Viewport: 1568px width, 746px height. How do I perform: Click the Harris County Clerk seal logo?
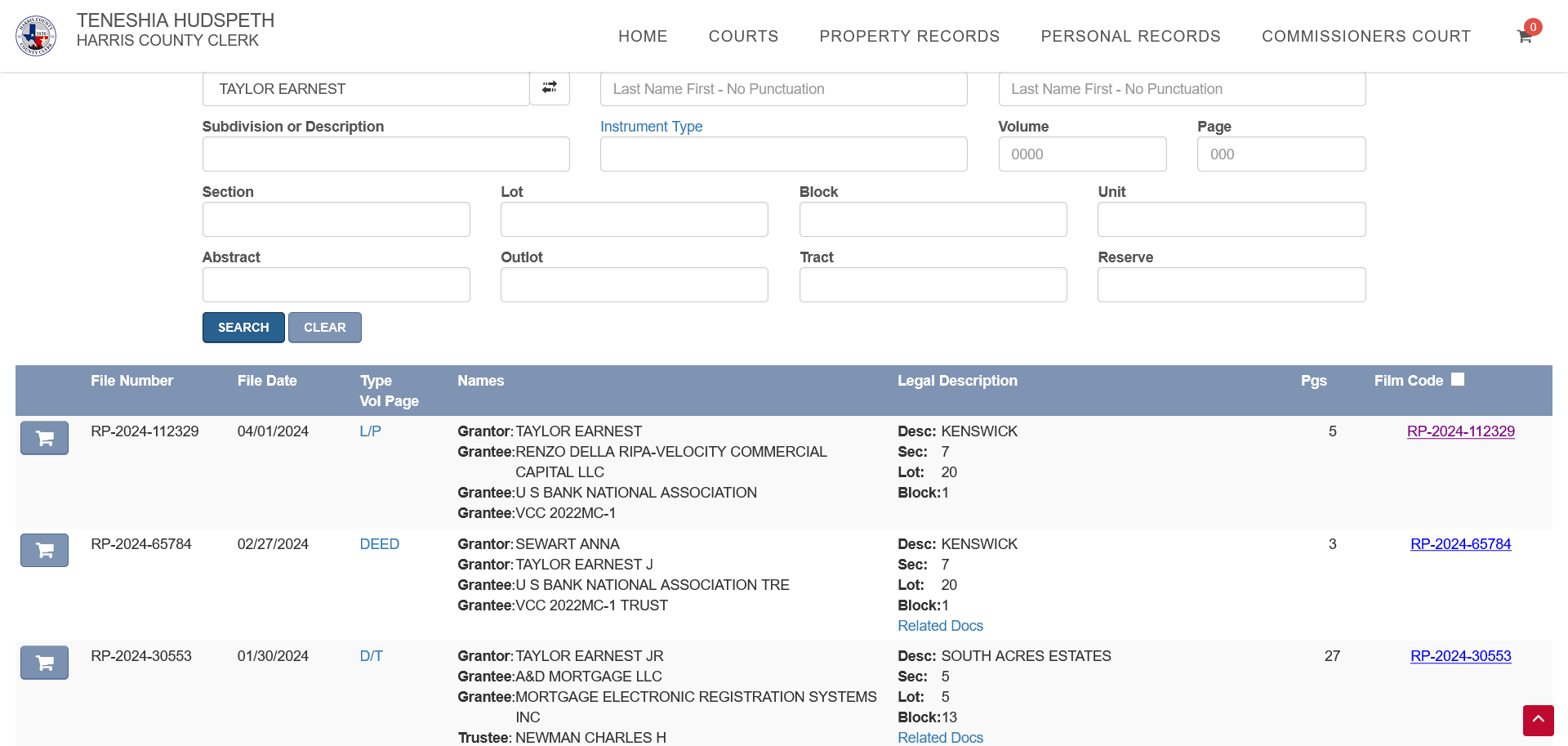coord(36,36)
